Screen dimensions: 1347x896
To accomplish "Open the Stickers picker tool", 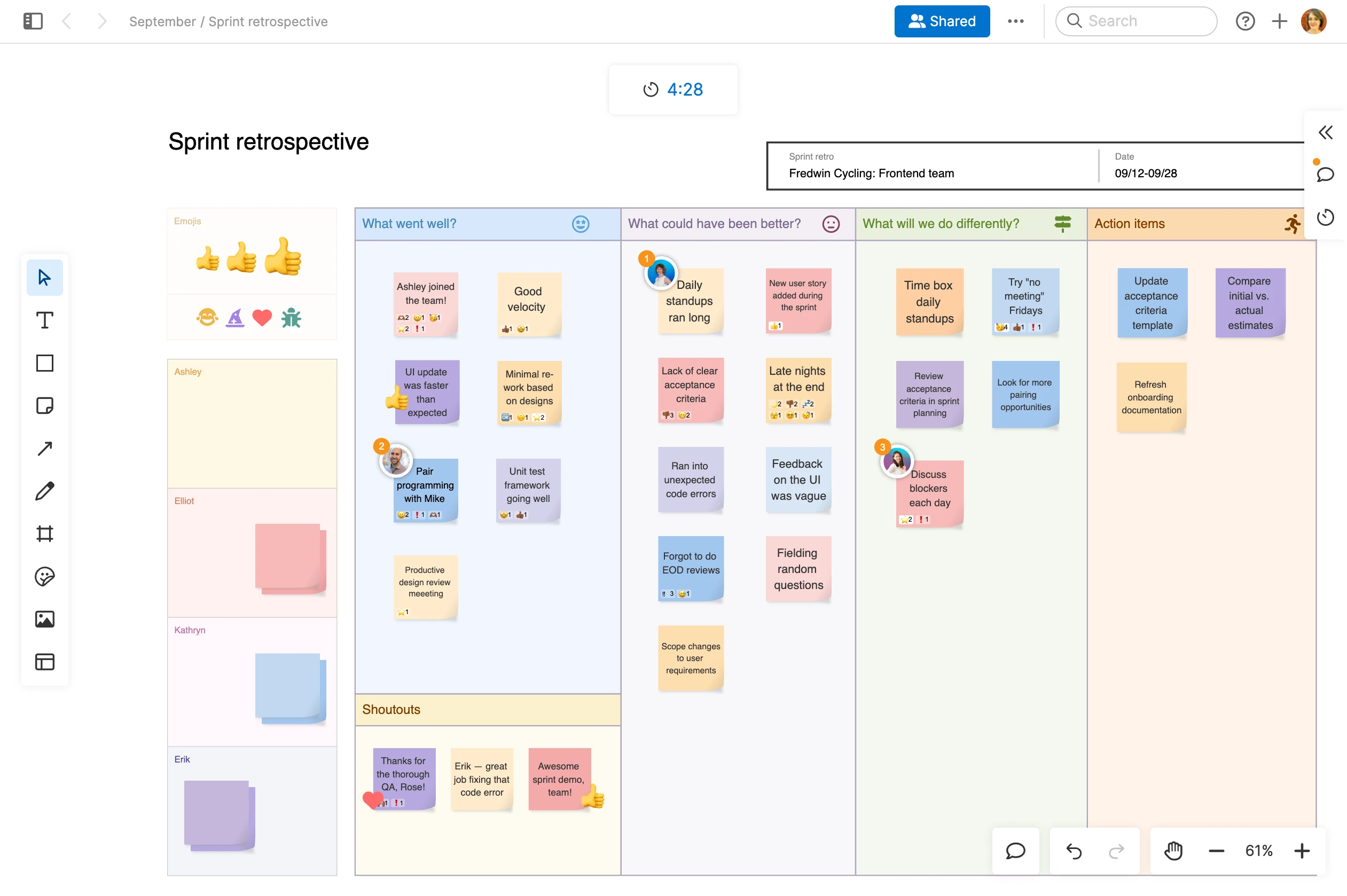I will point(44,577).
